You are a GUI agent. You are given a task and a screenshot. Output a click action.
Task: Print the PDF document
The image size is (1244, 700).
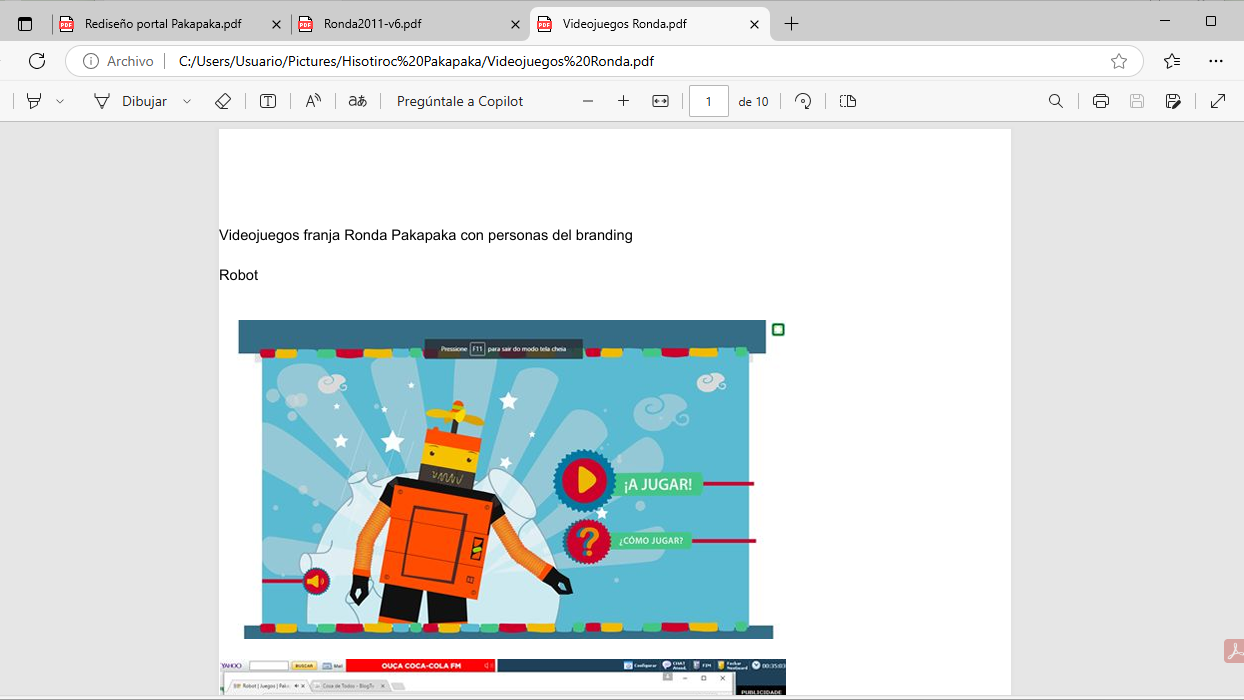pyautogui.click(x=1101, y=101)
